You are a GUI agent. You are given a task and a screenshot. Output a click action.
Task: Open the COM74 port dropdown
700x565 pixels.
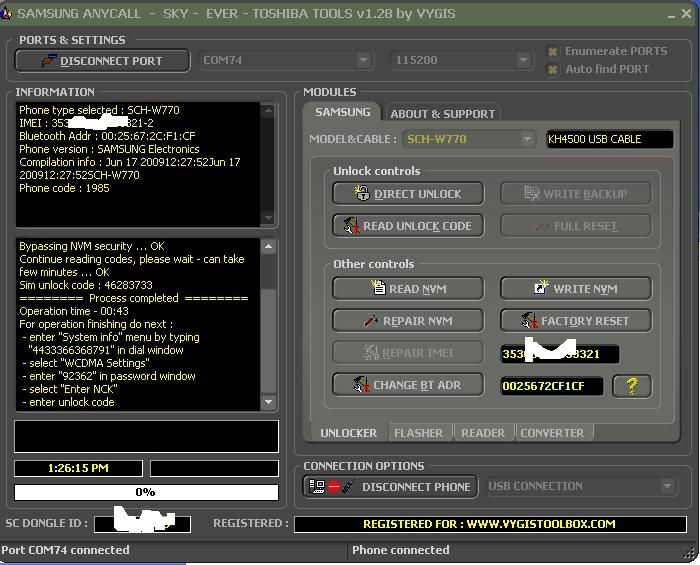363,60
